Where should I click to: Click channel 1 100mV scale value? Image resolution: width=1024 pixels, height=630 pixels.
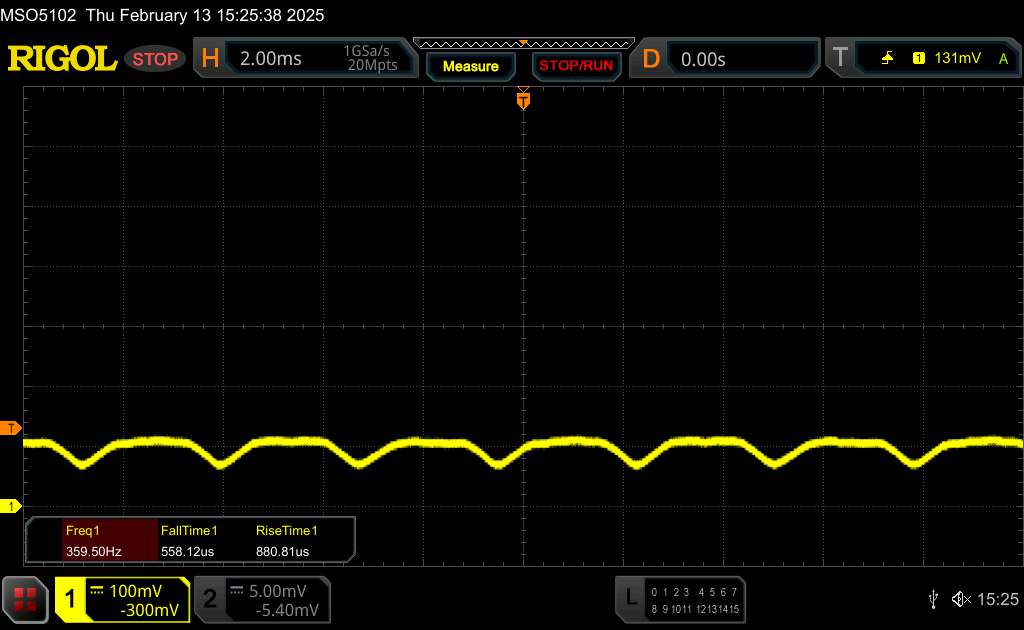tap(135, 591)
